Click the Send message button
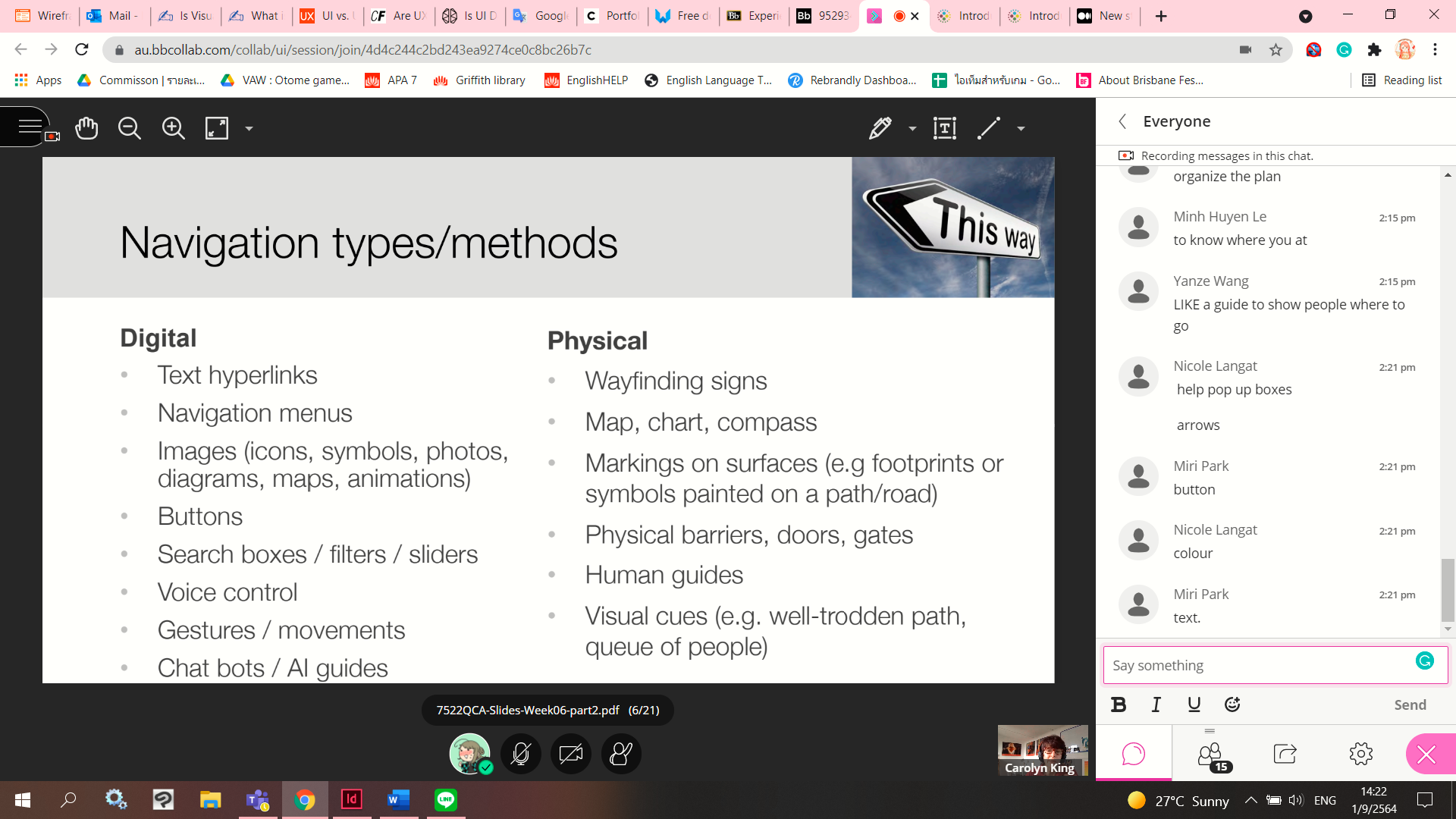 point(1410,704)
